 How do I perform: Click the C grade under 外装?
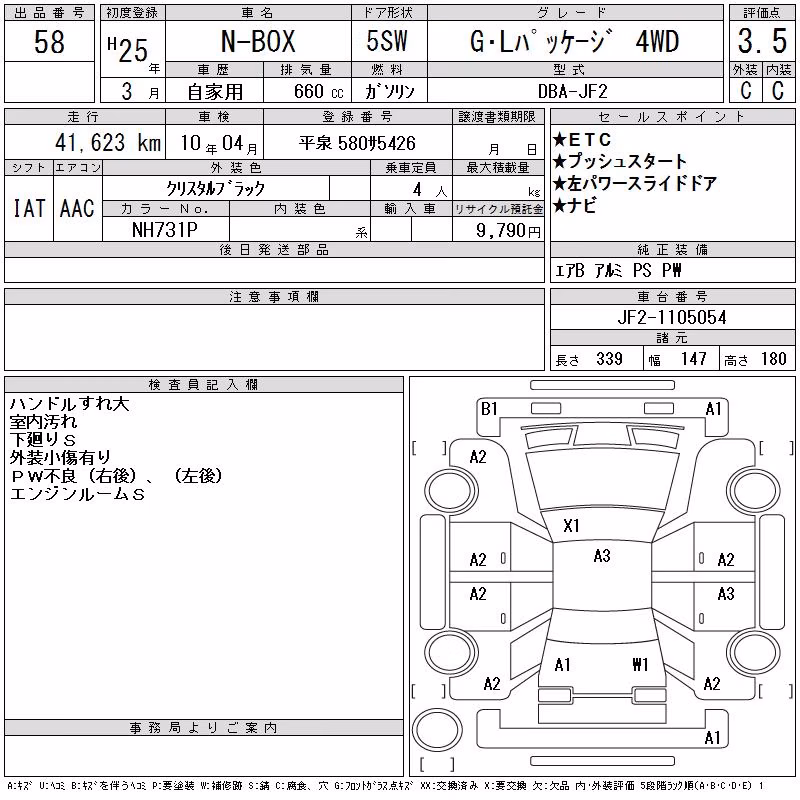click(746, 91)
